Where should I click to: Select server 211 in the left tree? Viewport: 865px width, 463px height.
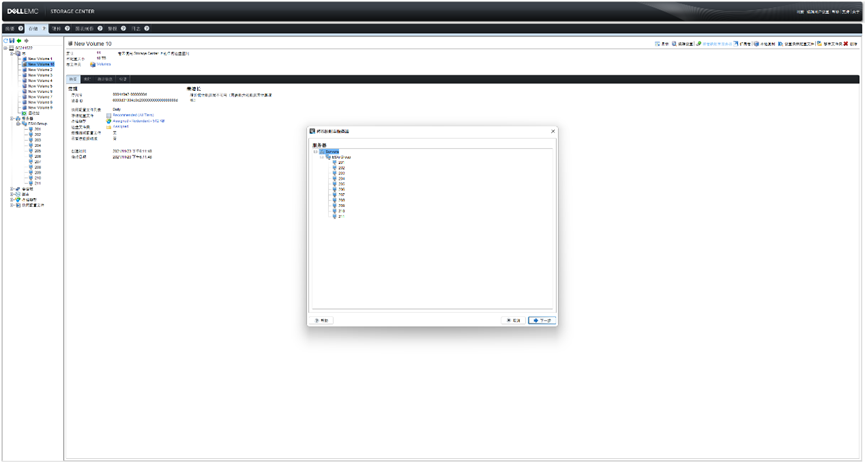pyautogui.click(x=38, y=183)
